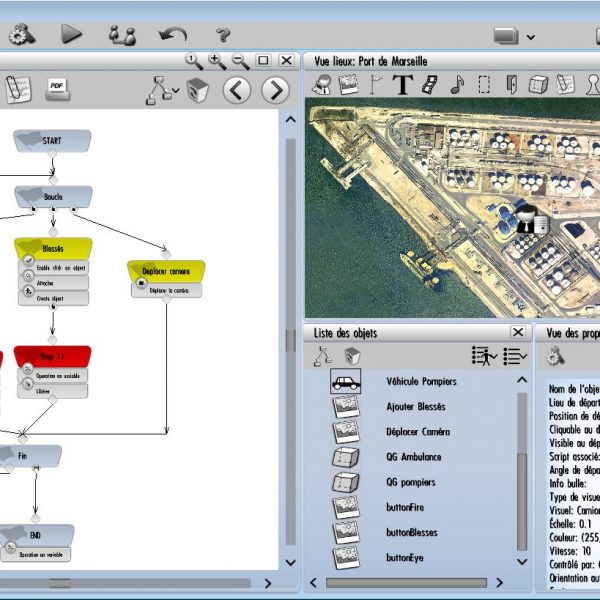The width and height of the screenshot is (600, 600).
Task: Add a flag marker tool
Action: 375,84
